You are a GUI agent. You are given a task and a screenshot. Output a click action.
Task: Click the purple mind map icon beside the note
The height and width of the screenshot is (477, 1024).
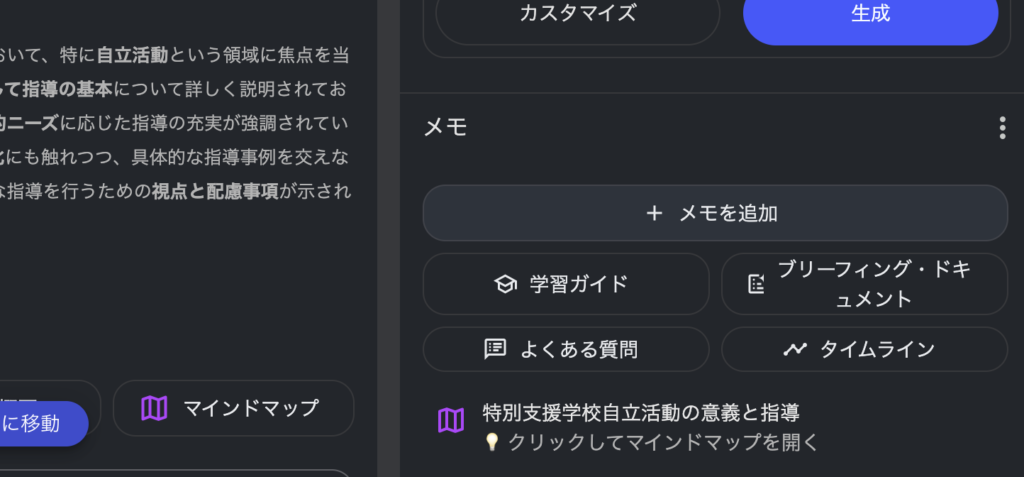point(451,420)
